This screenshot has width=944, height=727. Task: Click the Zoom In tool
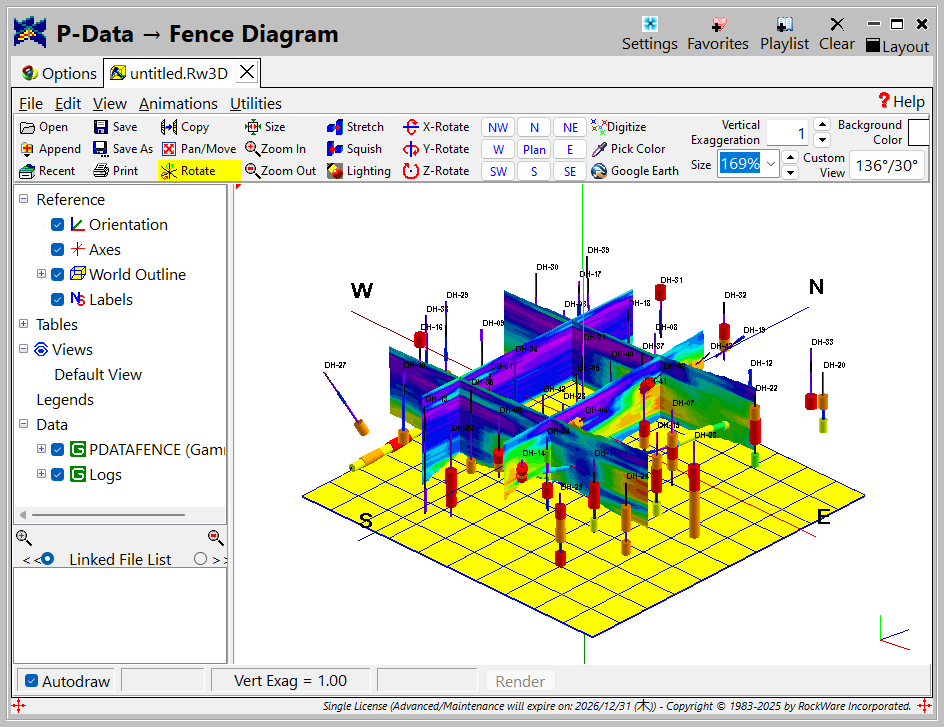pyautogui.click(x=275, y=149)
